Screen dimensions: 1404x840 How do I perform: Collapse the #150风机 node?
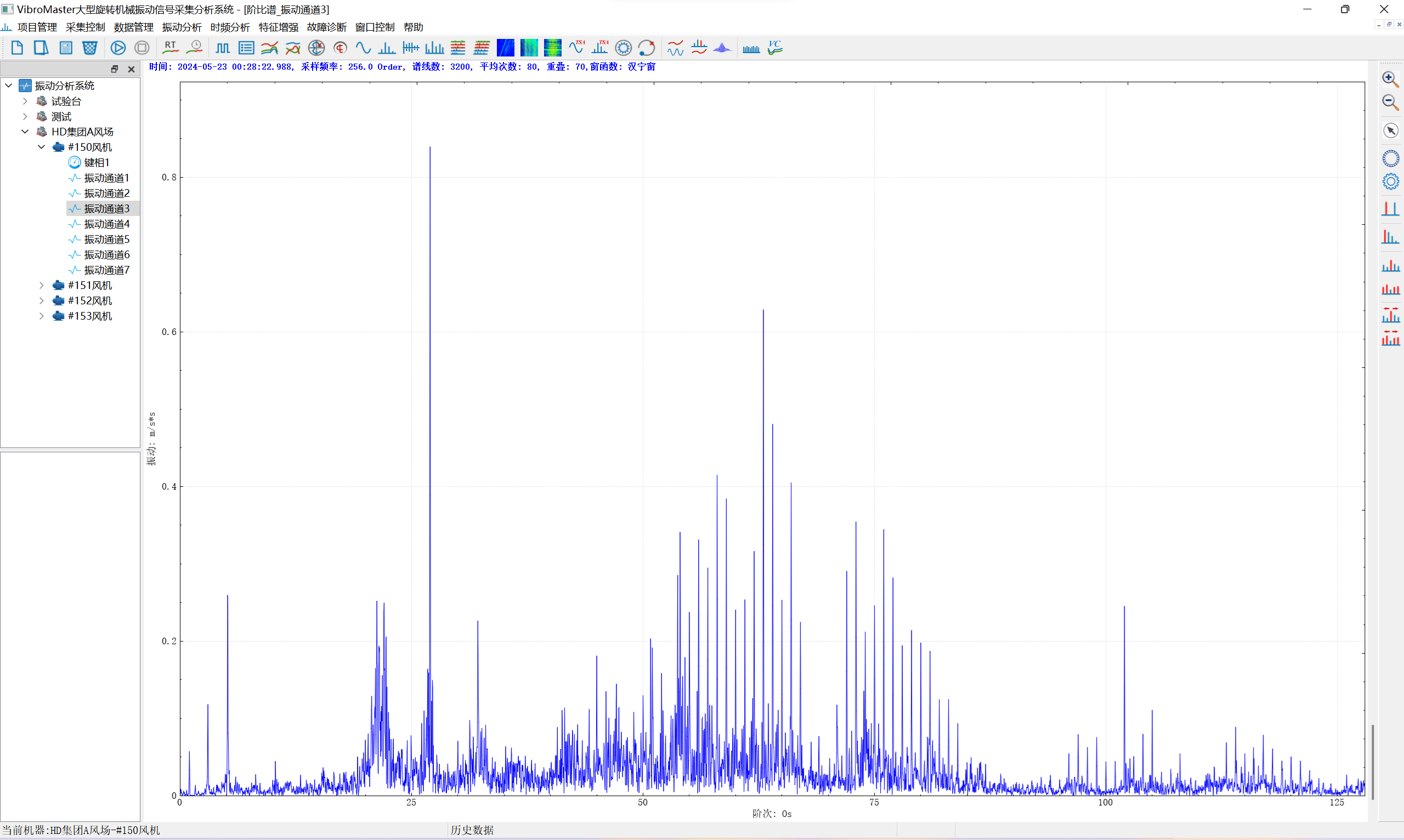click(41, 146)
